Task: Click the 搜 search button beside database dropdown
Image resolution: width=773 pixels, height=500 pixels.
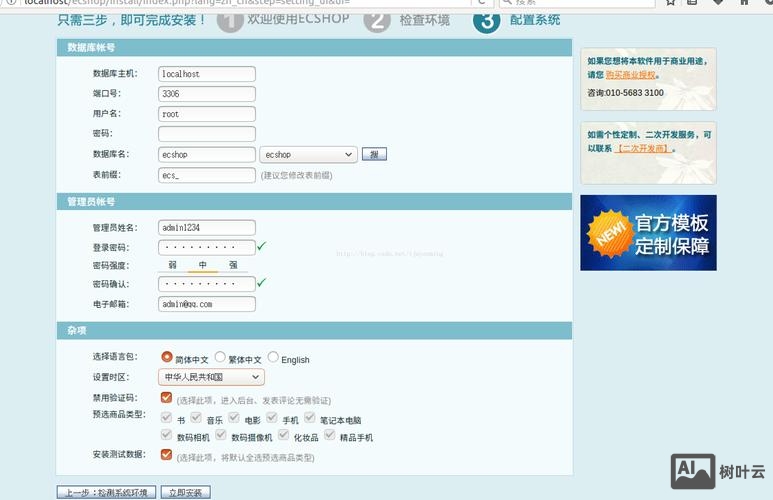Action: coord(374,154)
